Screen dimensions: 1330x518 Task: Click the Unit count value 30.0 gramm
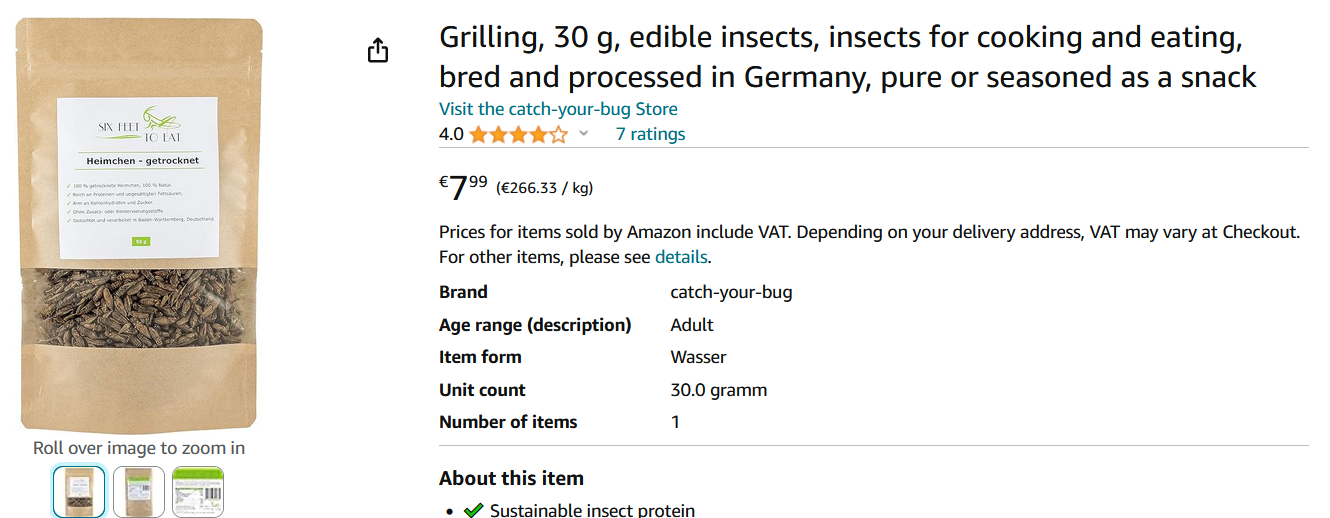pos(718,390)
